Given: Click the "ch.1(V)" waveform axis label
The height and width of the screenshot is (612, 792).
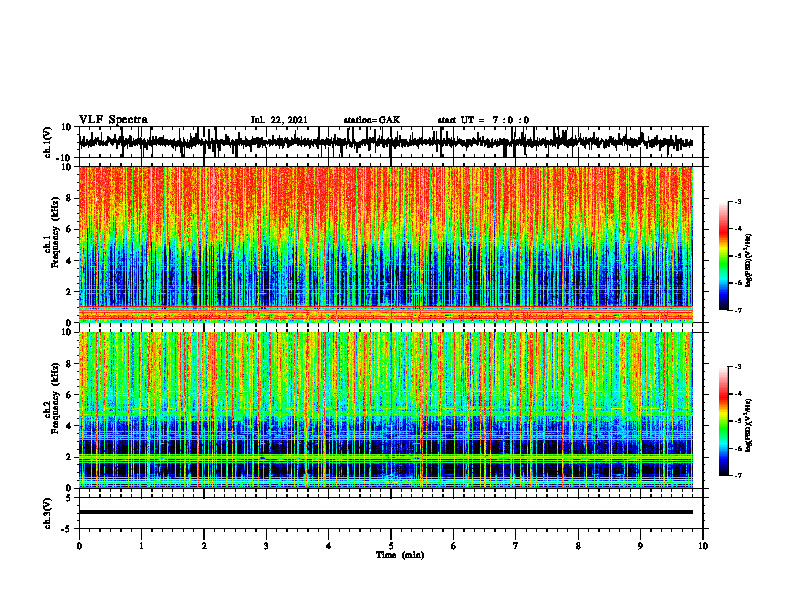Looking at the screenshot, I should click(47, 142).
